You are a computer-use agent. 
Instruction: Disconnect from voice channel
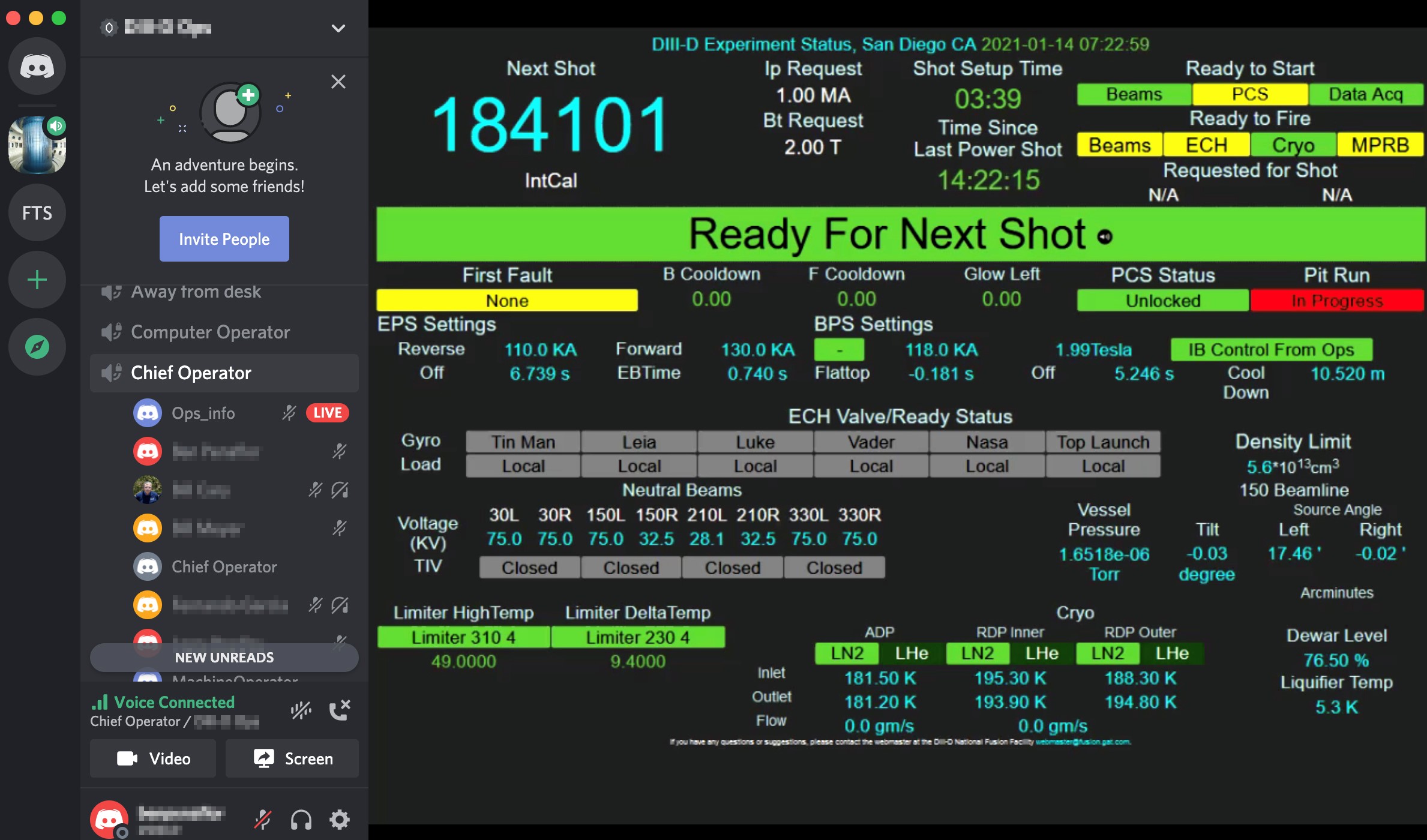(x=339, y=710)
